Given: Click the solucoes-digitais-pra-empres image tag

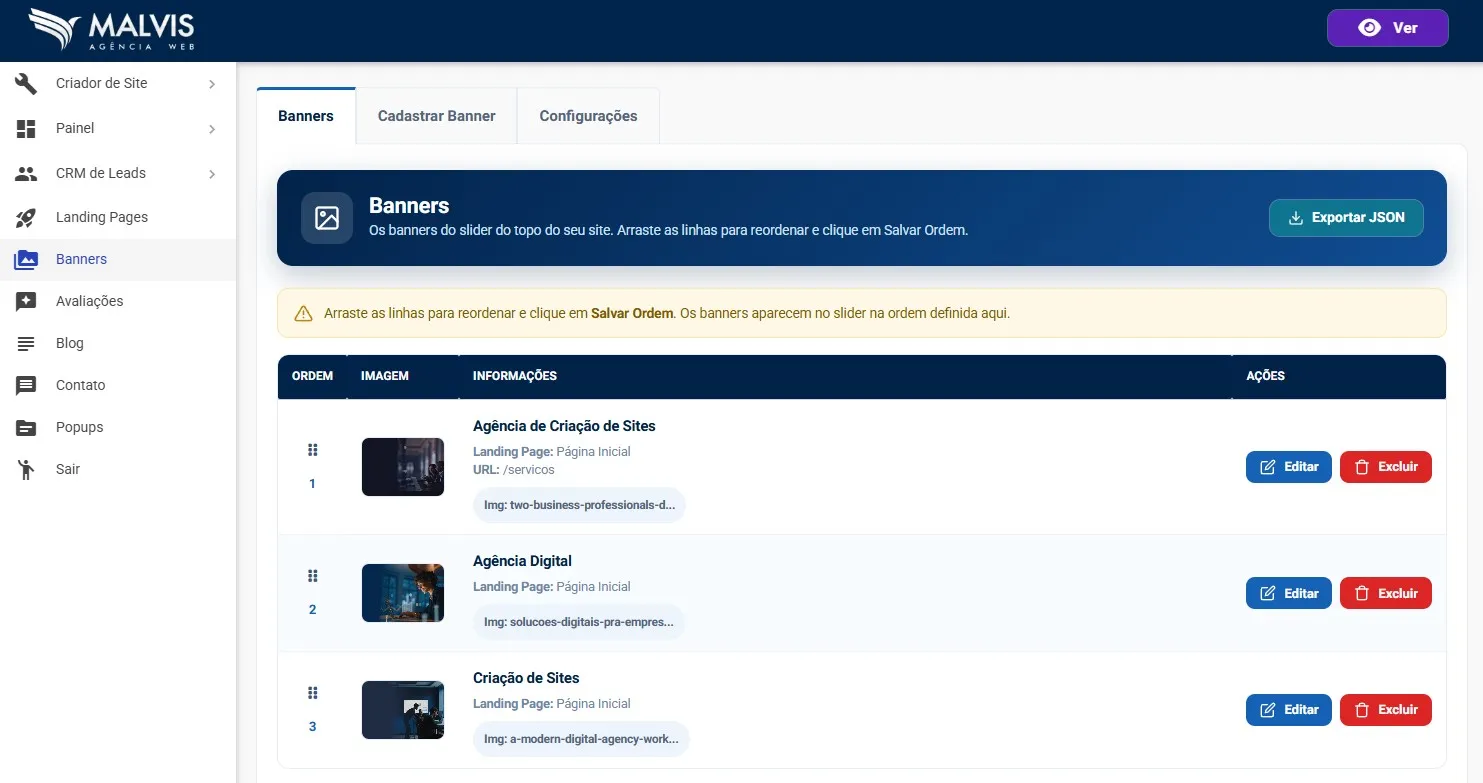Looking at the screenshot, I should [578, 622].
